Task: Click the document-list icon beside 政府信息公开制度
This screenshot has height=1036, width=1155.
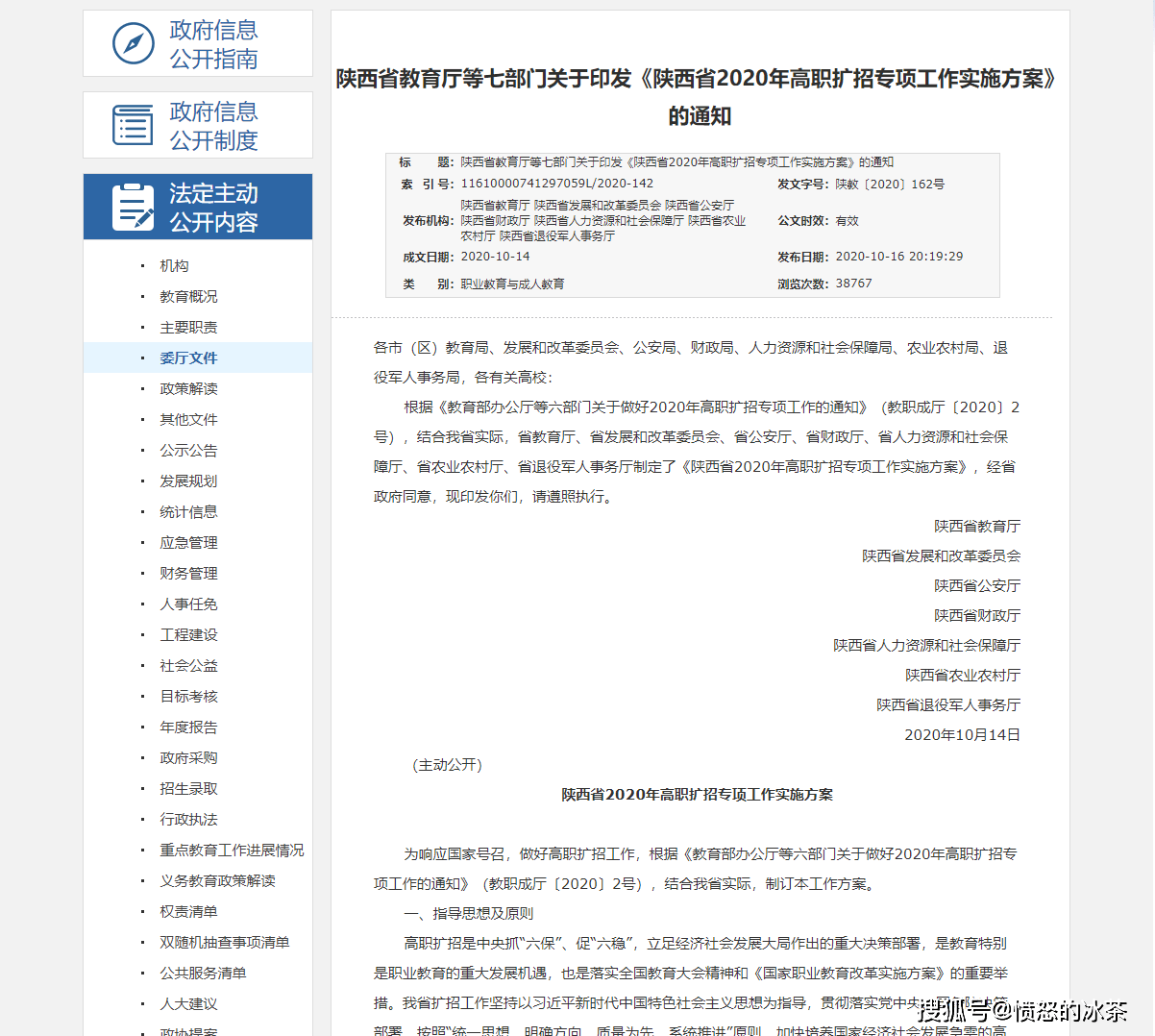Action: click(x=135, y=124)
